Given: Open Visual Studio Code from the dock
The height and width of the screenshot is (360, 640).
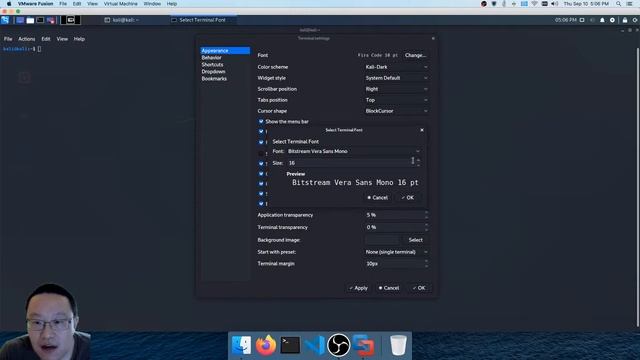Looking at the screenshot, I should click(315, 345).
